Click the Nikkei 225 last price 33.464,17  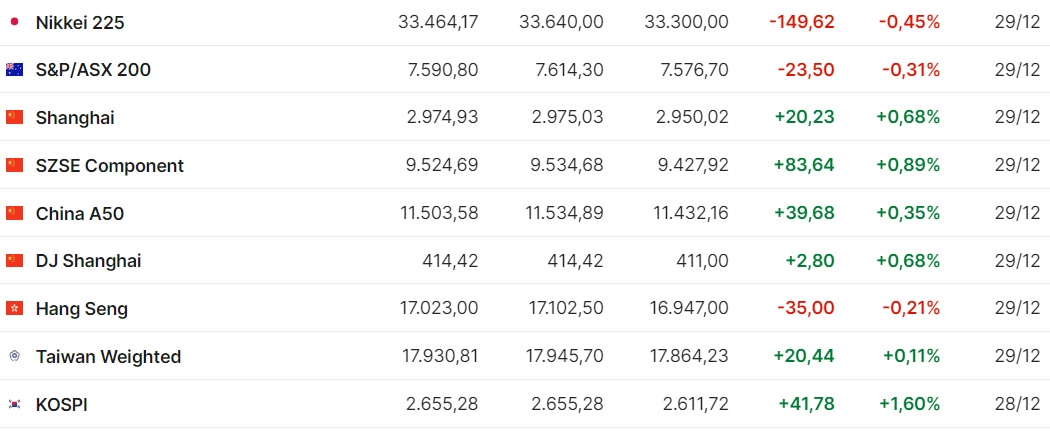click(439, 22)
